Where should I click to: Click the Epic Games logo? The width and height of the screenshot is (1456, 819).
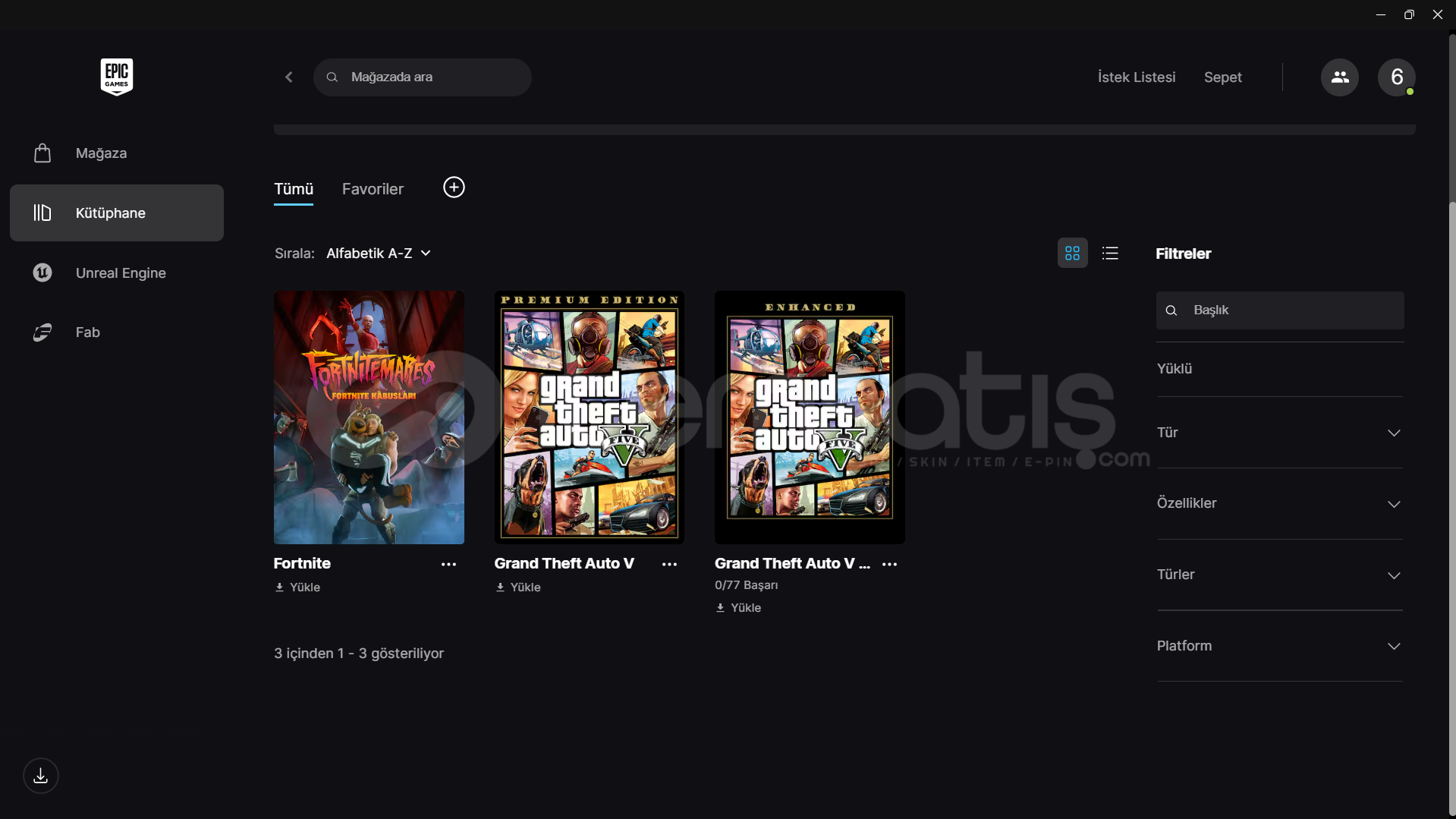click(116, 77)
